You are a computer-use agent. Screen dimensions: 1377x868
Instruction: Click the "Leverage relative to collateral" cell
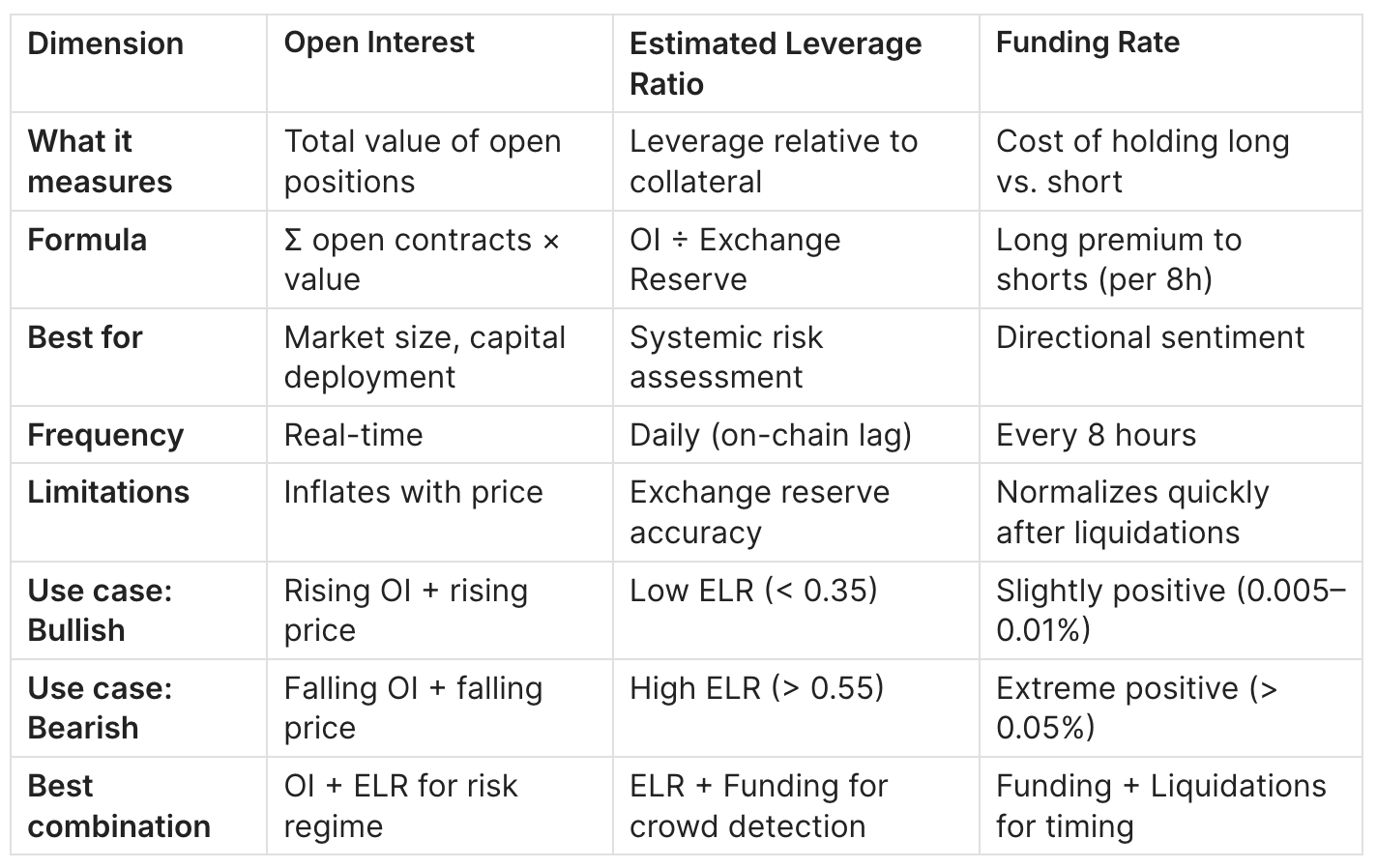pyautogui.click(x=774, y=161)
